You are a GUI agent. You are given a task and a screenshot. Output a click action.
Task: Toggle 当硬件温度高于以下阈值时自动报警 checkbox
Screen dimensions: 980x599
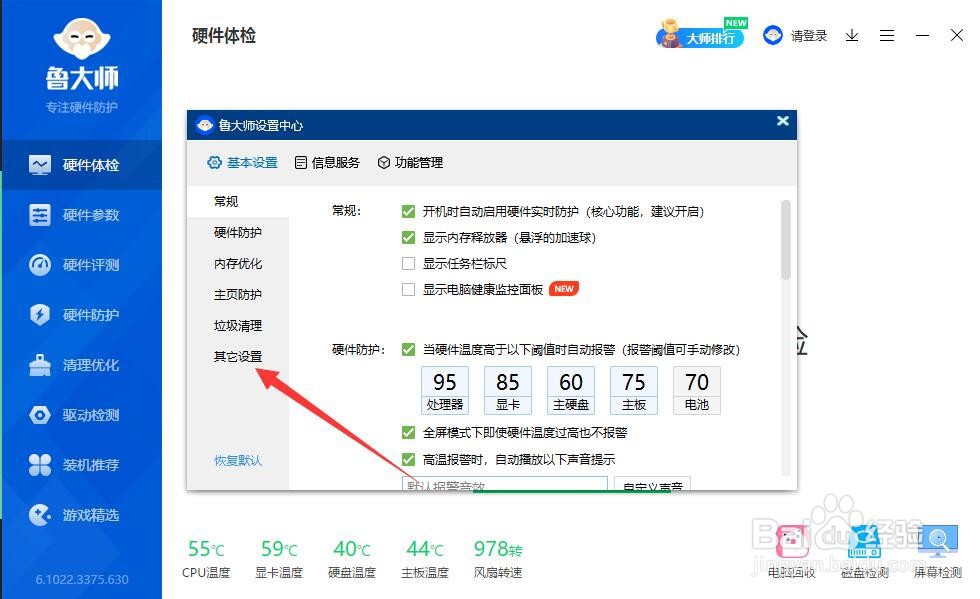point(408,350)
